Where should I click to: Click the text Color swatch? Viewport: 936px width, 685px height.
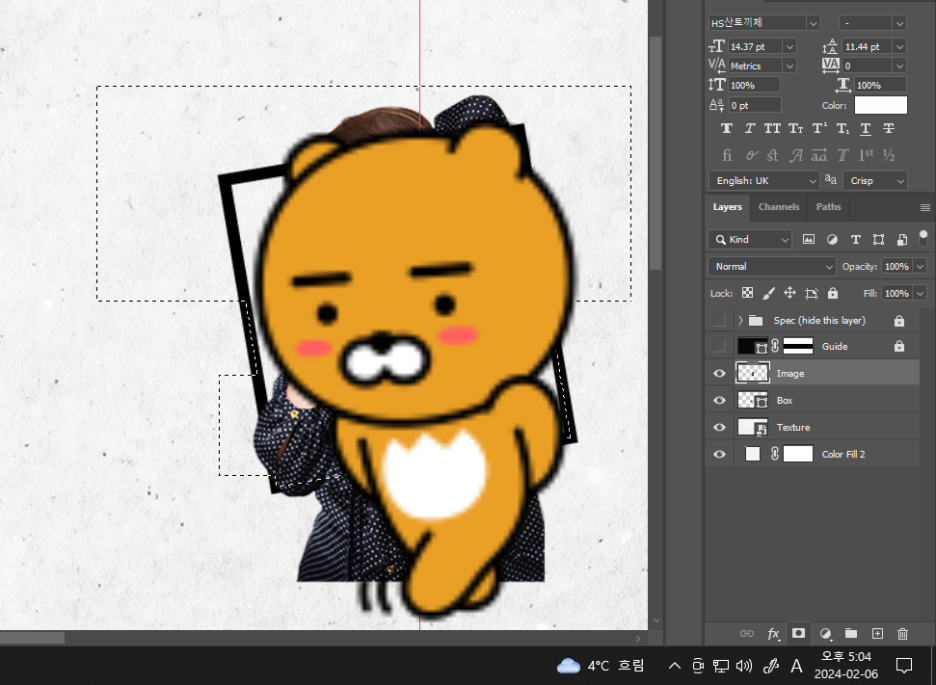(880, 105)
